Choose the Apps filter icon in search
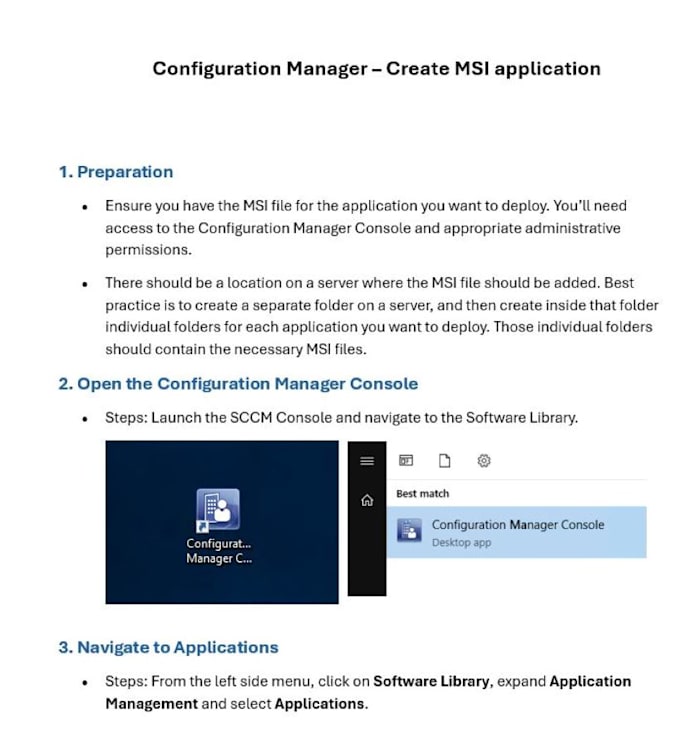Image resolution: width=680 pixels, height=748 pixels. pos(406,460)
